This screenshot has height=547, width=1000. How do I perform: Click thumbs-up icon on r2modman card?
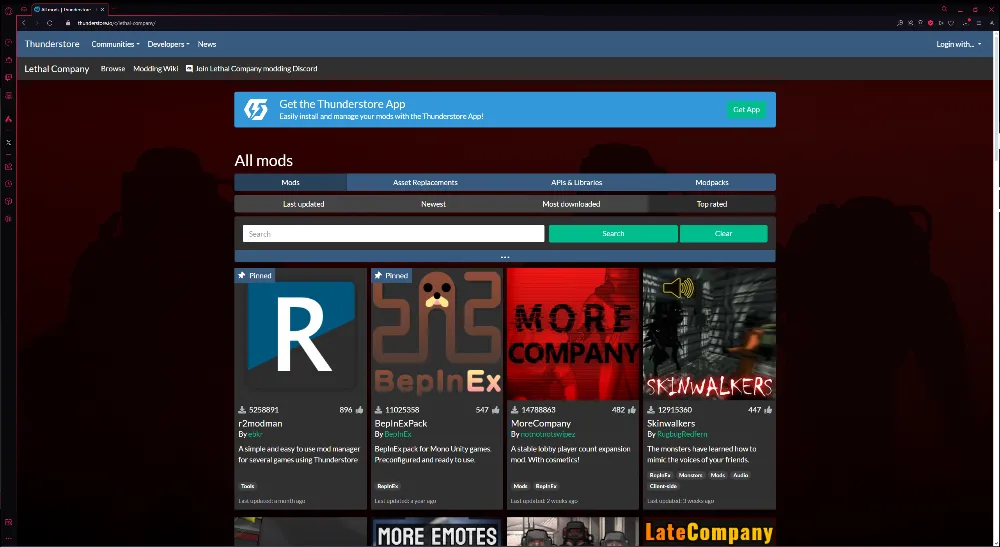pyautogui.click(x=359, y=410)
